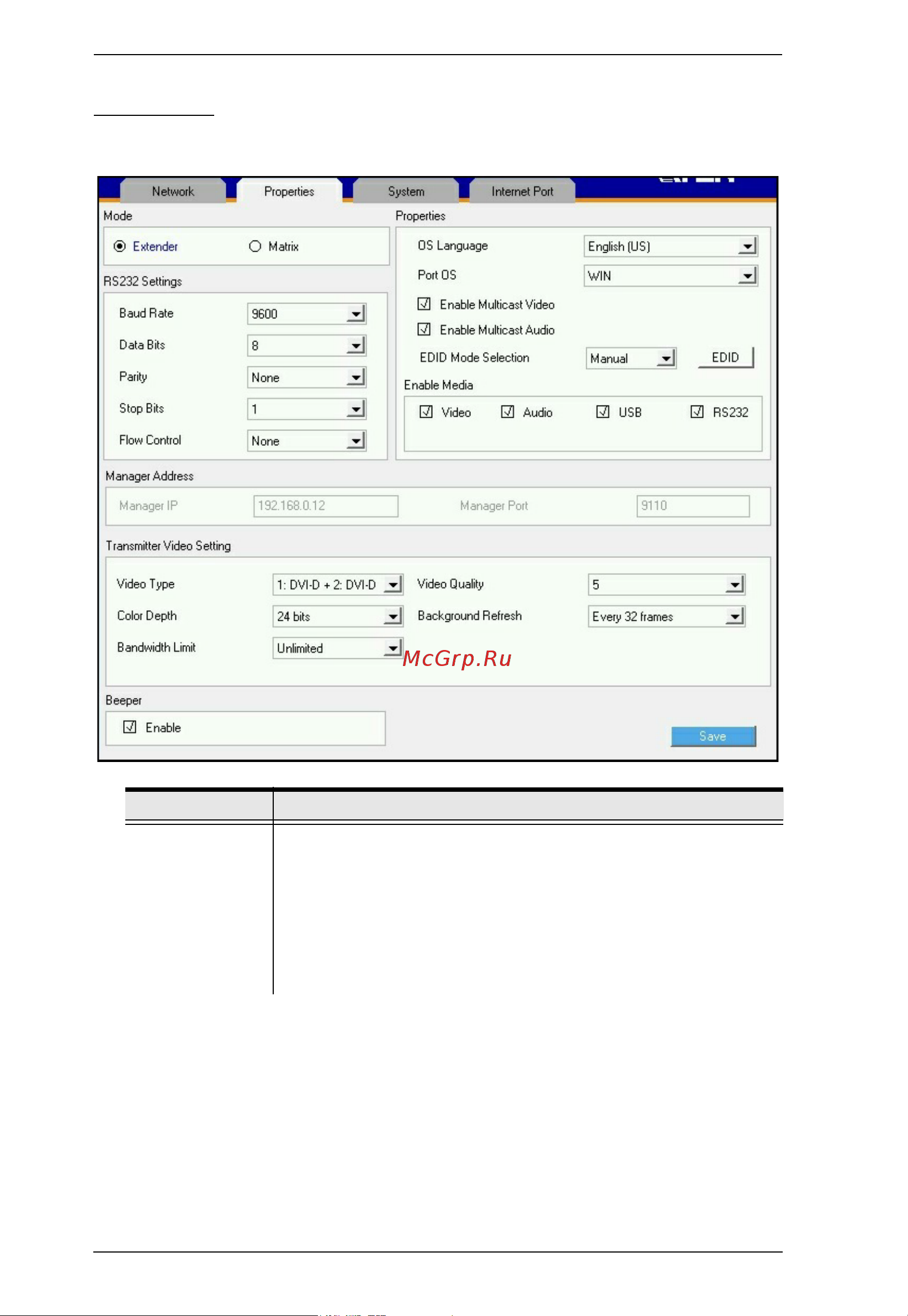Open the OS Language dropdown
Viewport: 908px width, 1316px height.
pos(671,246)
